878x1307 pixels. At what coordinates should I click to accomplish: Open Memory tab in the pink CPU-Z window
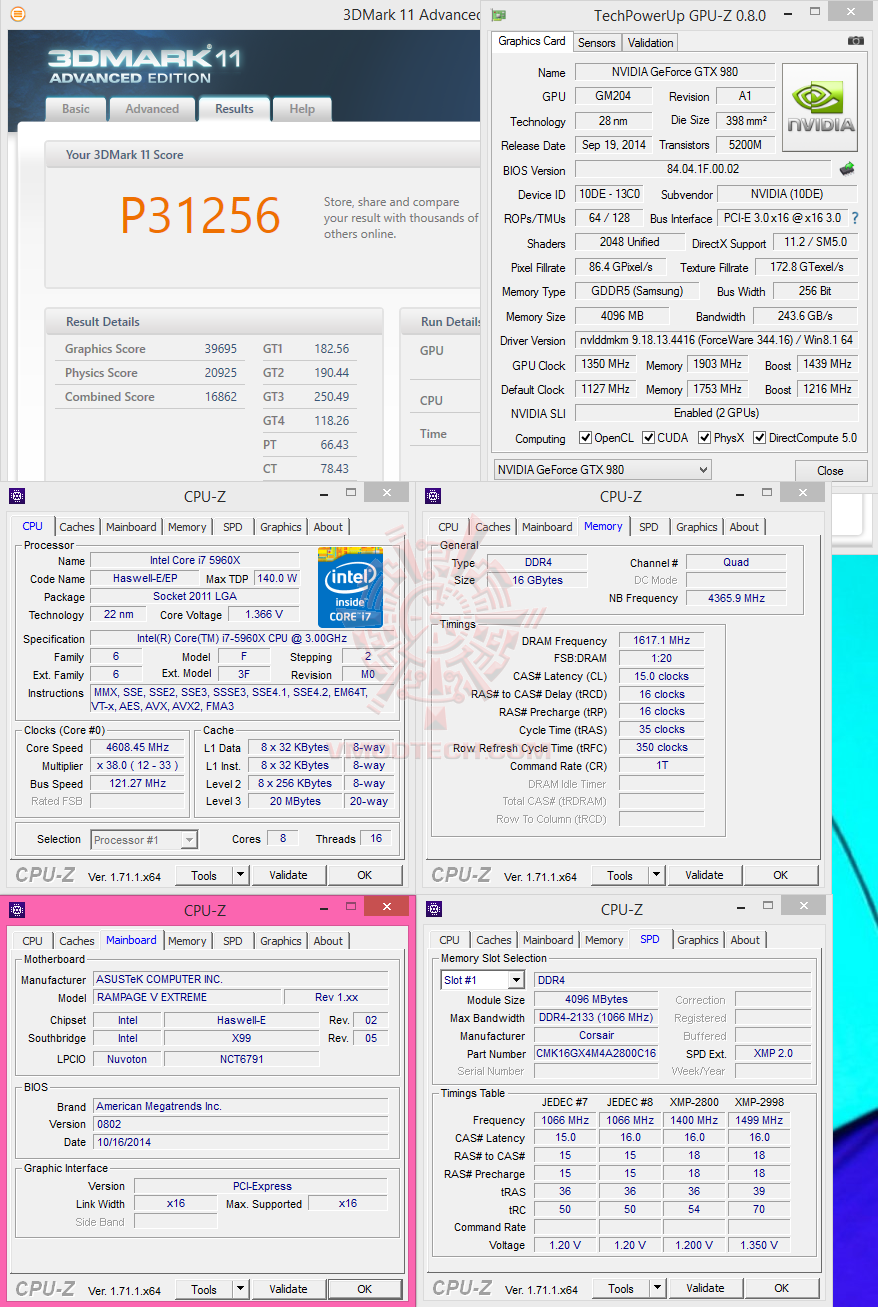(187, 941)
